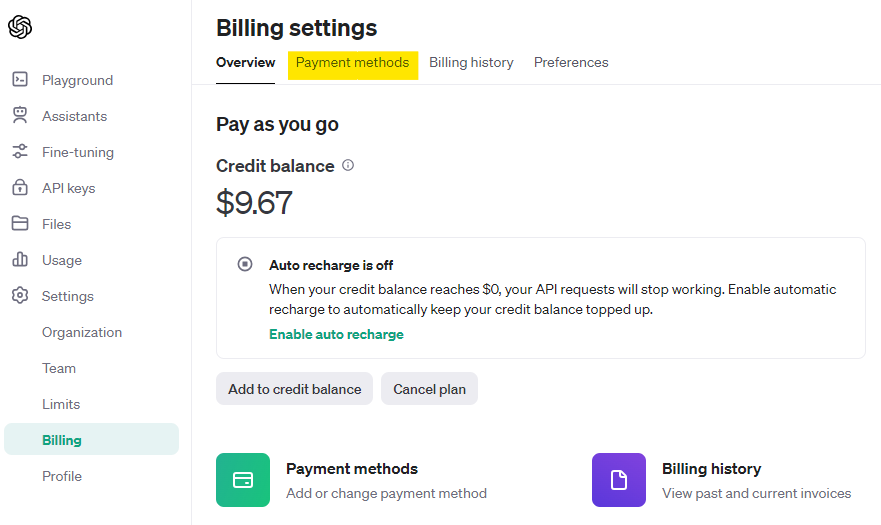Open Limits in the settings sidebar
Screen dimensions: 881x525
coord(61,404)
